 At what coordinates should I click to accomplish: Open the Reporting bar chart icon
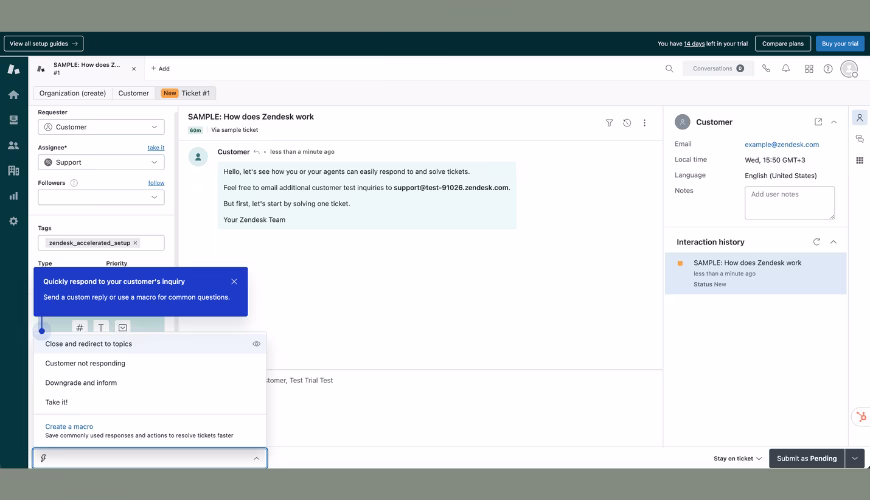pyautogui.click(x=13, y=196)
